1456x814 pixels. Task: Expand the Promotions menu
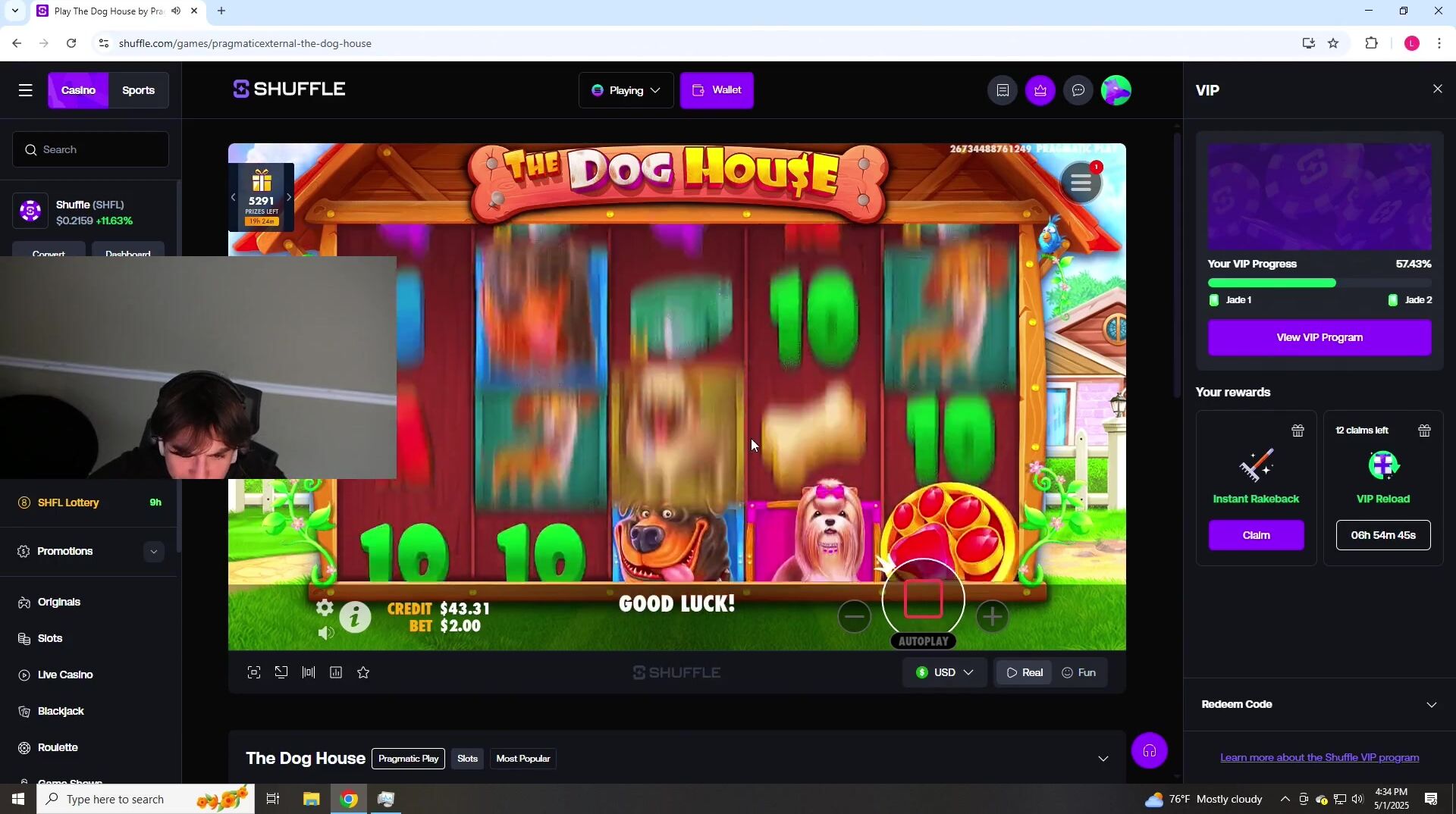[90, 551]
